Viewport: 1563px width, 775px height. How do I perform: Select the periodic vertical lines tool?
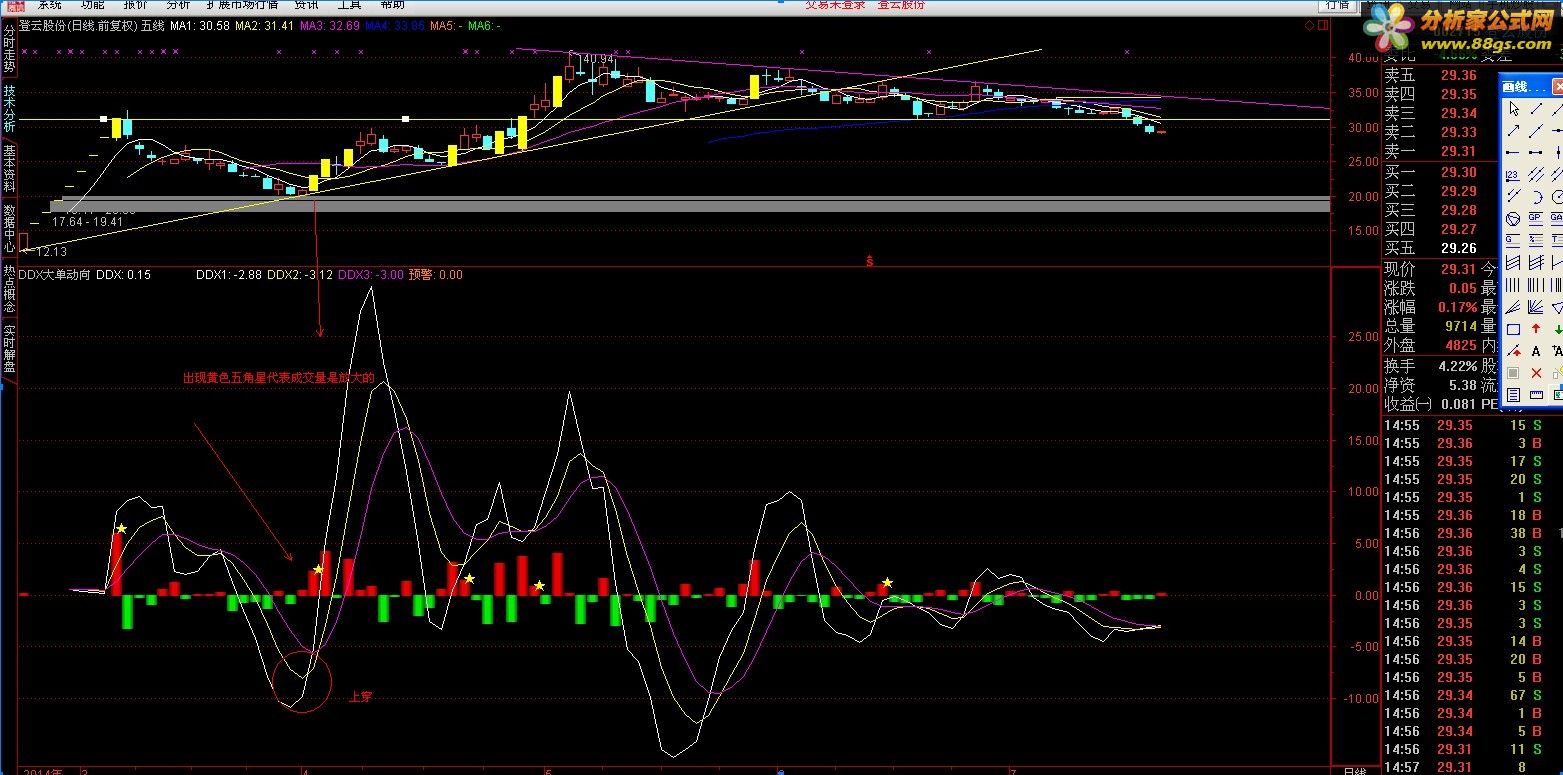coord(1513,285)
